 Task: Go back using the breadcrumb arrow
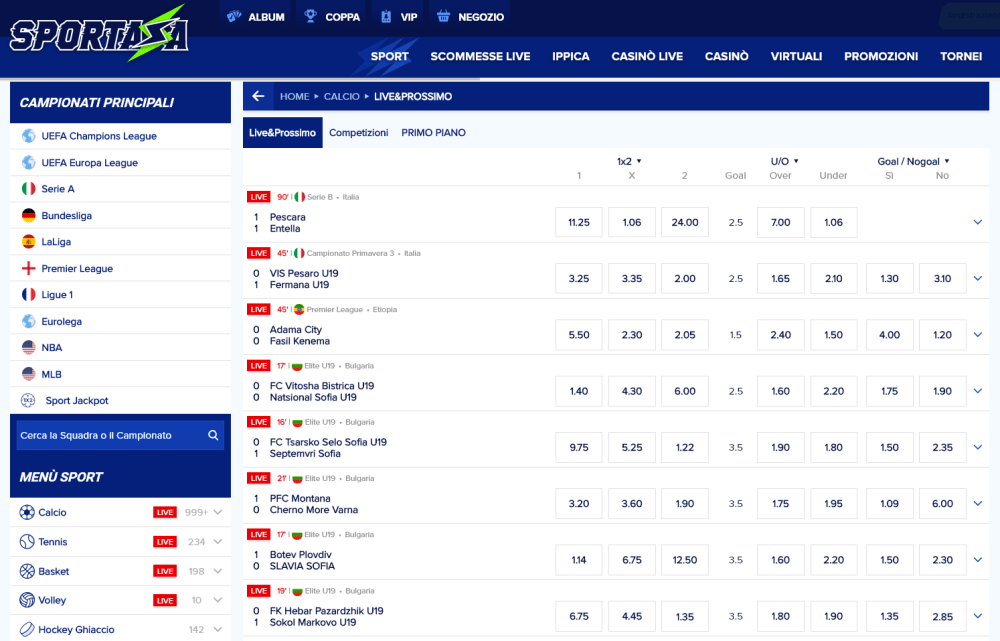point(258,96)
